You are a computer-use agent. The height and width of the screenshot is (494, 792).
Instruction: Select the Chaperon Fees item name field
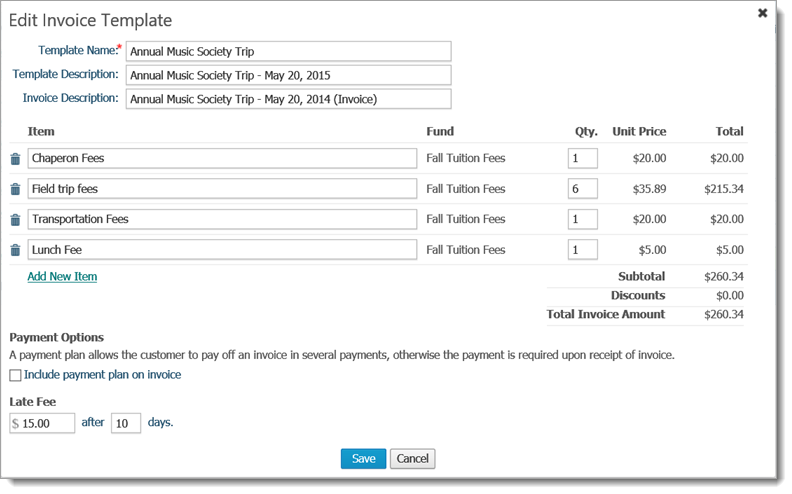pyautogui.click(x=222, y=158)
